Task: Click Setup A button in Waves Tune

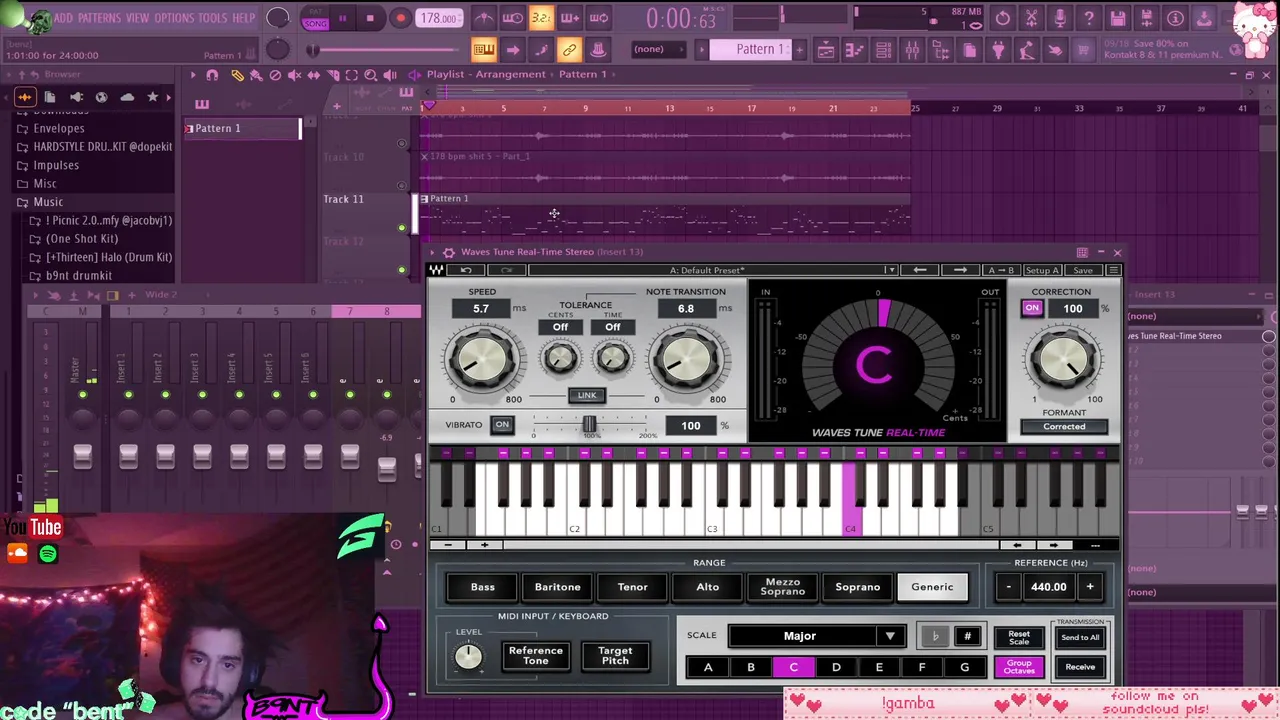Action: pyautogui.click(x=1042, y=270)
